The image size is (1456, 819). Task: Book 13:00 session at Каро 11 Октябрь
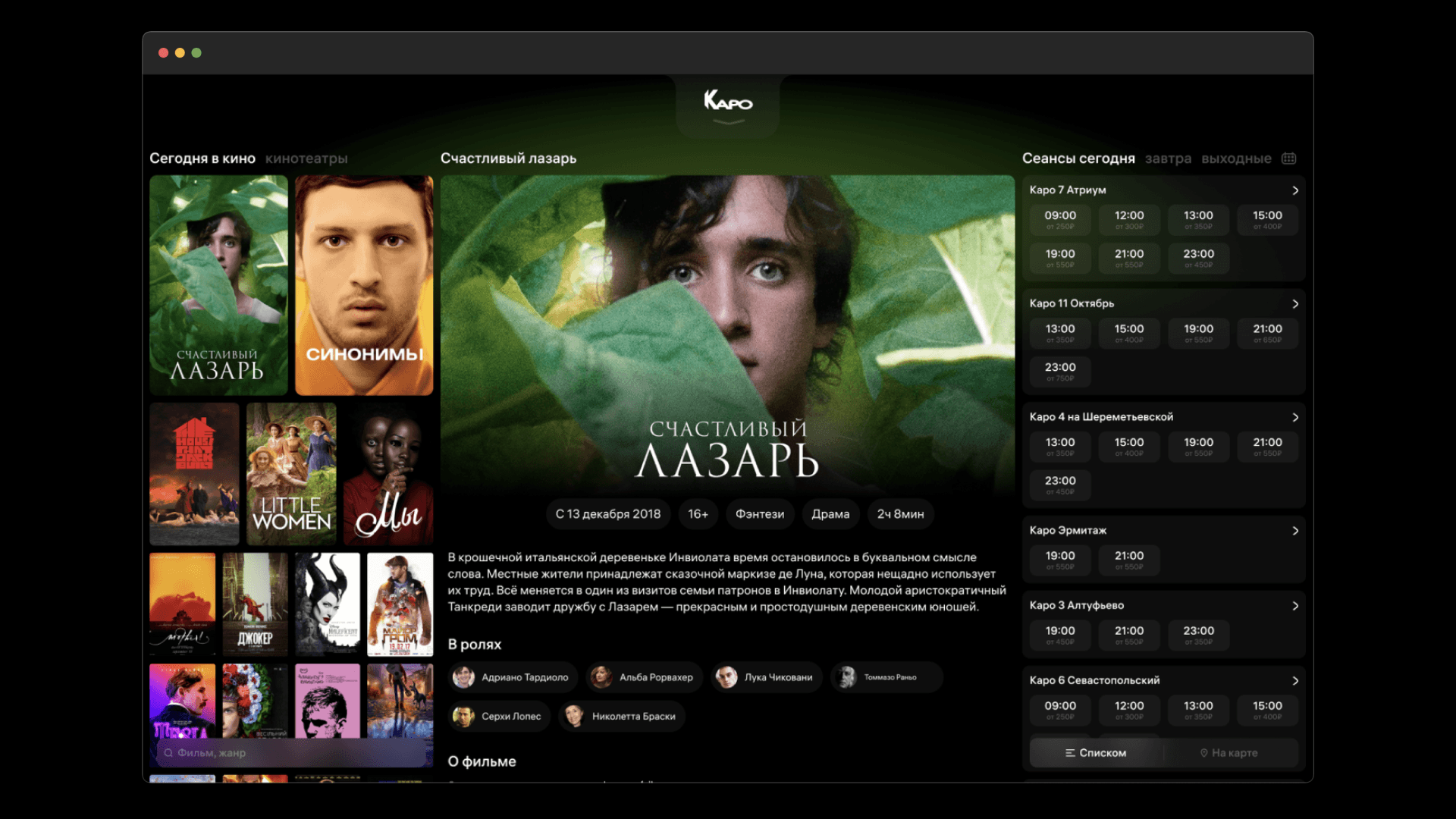1060,333
